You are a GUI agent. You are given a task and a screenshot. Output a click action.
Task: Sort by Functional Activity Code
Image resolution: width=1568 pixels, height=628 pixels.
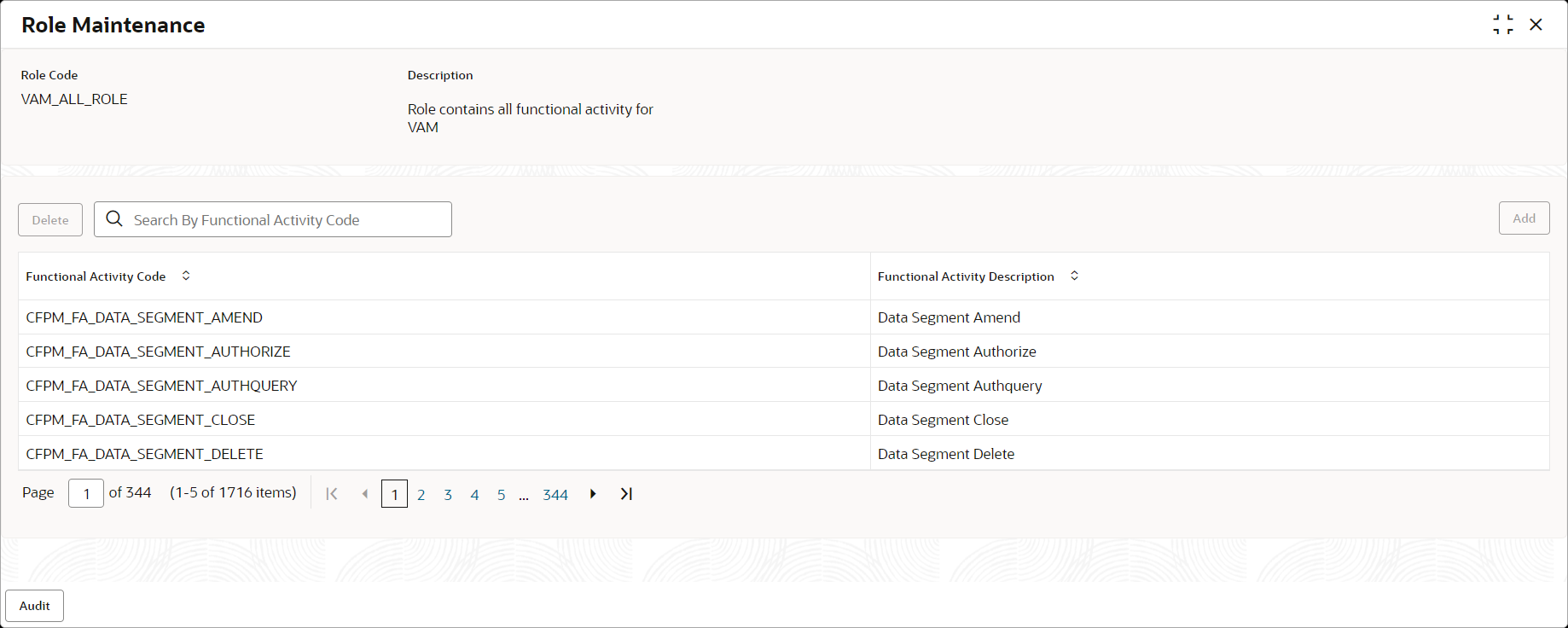coord(186,276)
